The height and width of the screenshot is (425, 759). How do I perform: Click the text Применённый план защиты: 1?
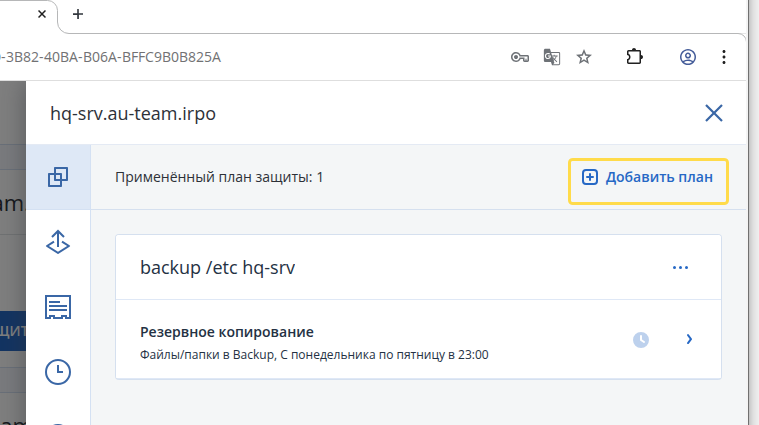[x=219, y=177]
